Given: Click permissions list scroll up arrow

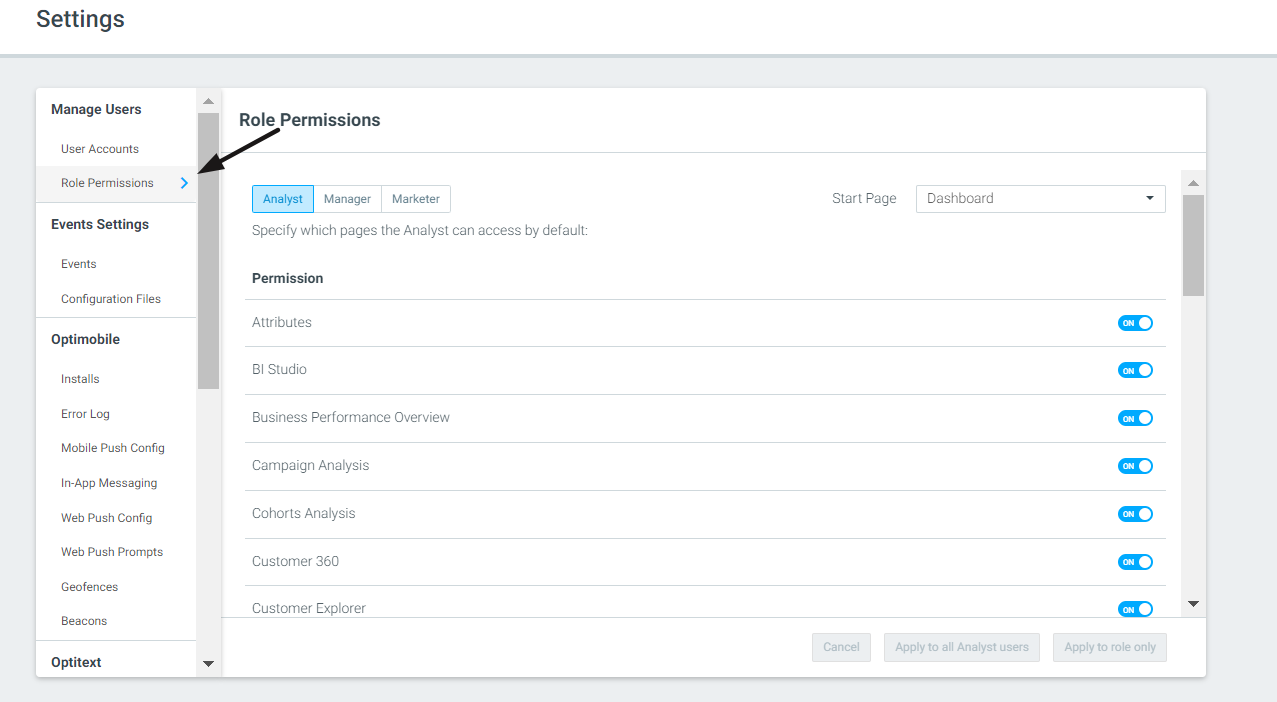Looking at the screenshot, I should [1193, 183].
